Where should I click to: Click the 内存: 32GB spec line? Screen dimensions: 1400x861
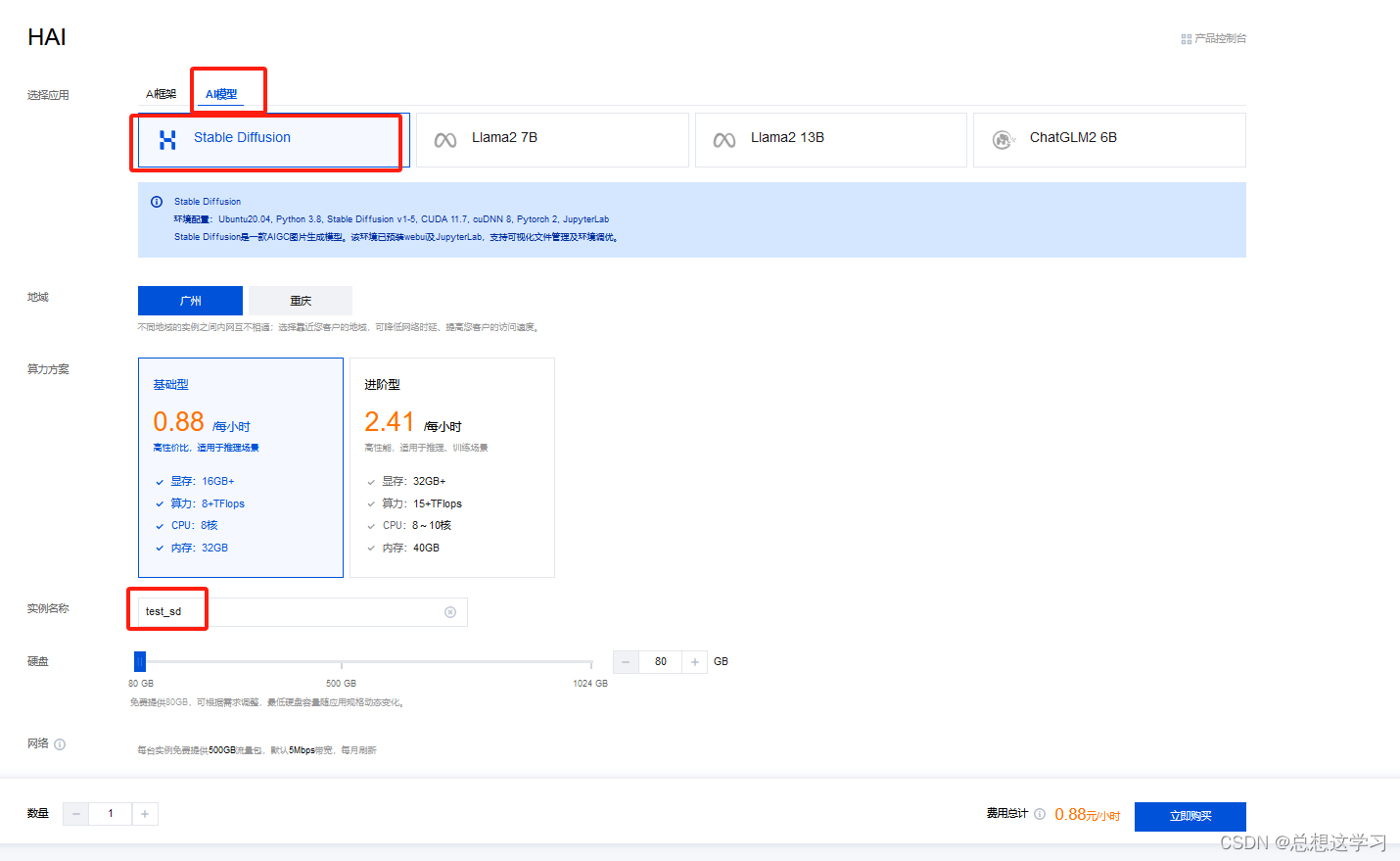(200, 548)
